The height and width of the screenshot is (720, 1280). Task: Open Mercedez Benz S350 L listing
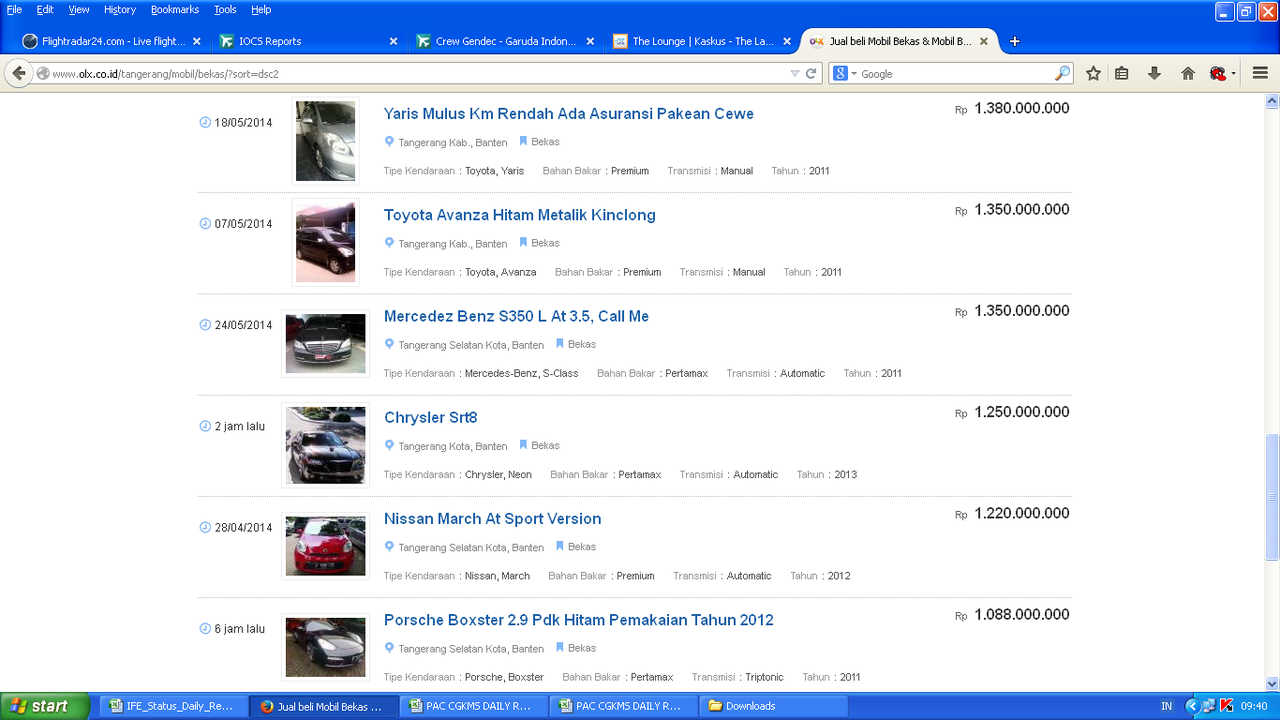click(x=516, y=316)
